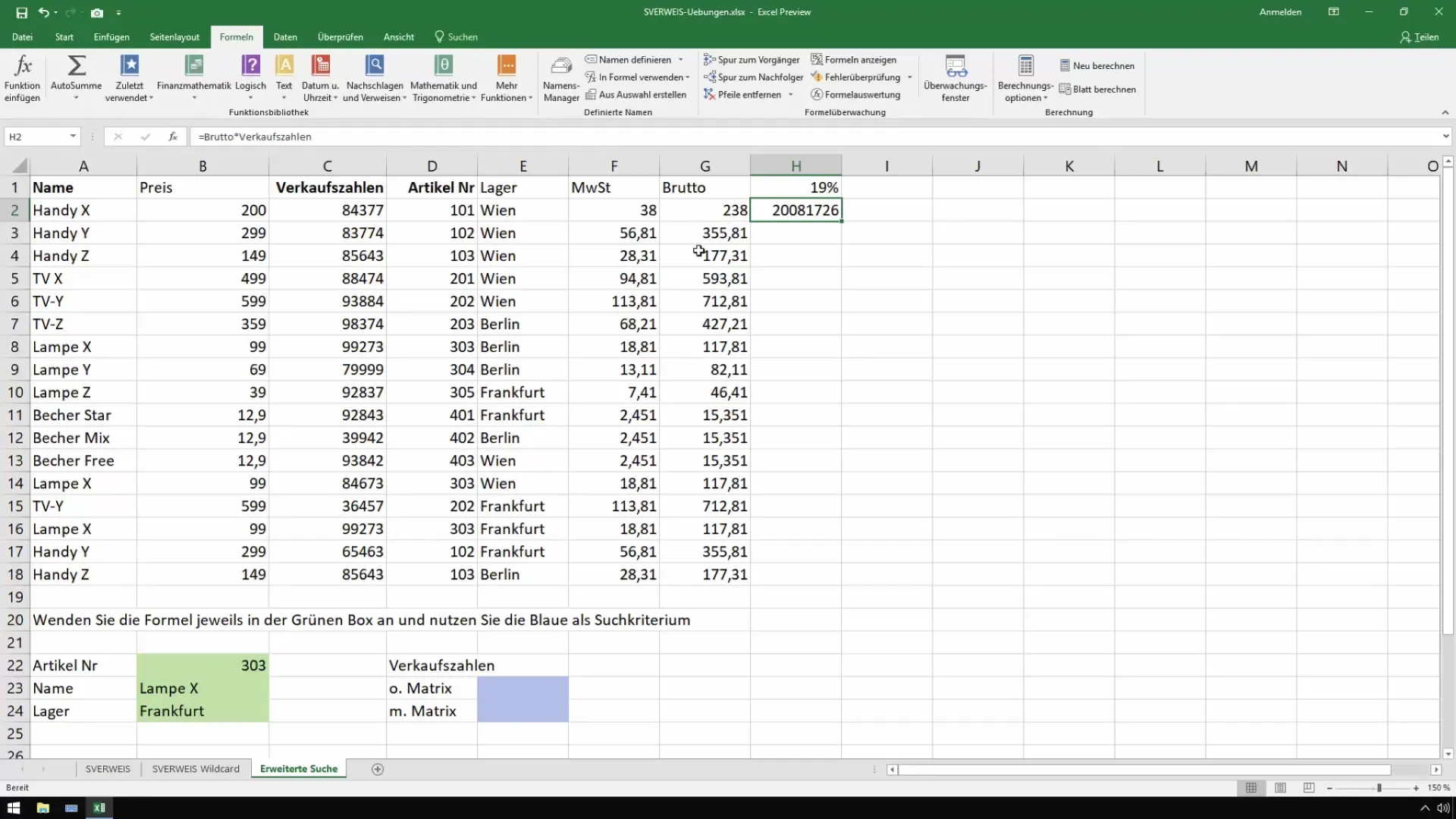Zoom out with minus button
Screen dimensions: 1456x819
coord(1330,788)
